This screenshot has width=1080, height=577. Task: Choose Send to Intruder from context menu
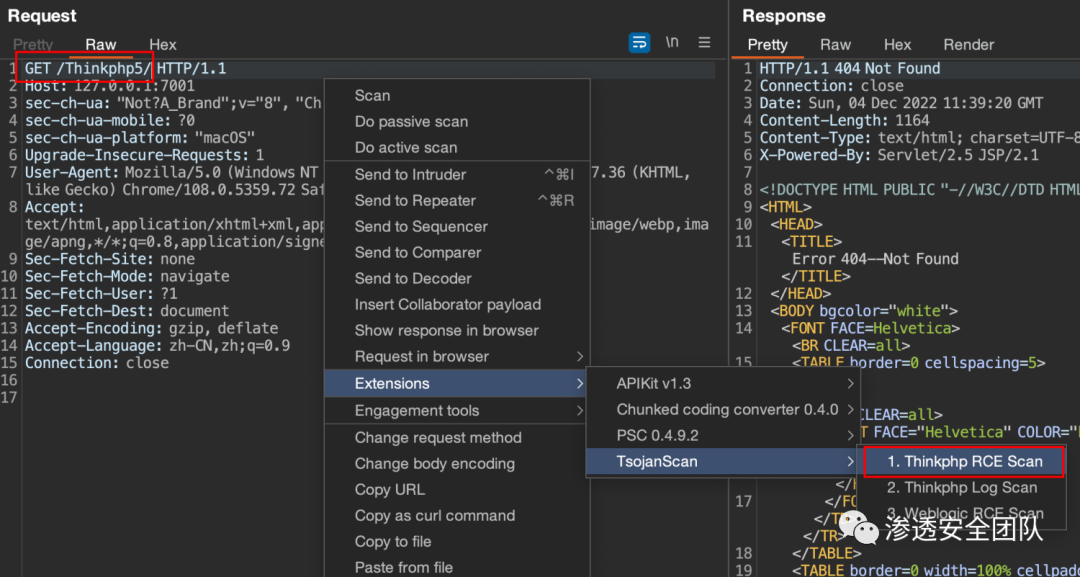pos(410,175)
